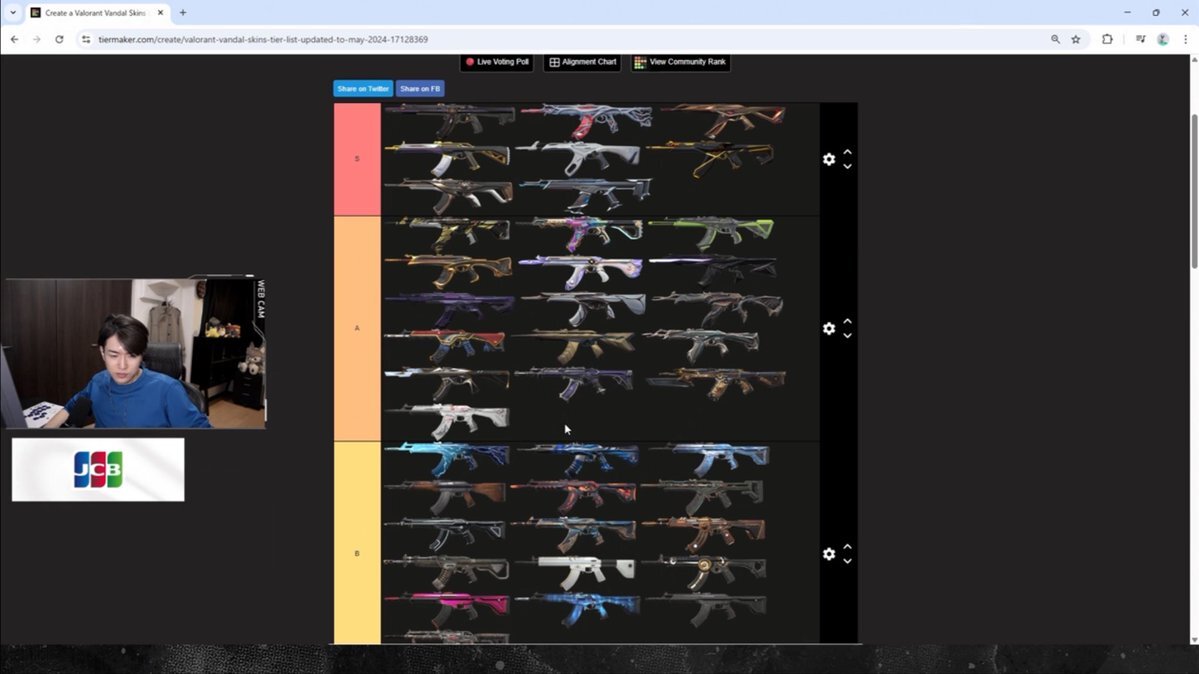The image size is (1199, 674).
Task: Select the yellow B tier label
Action: 357,542
